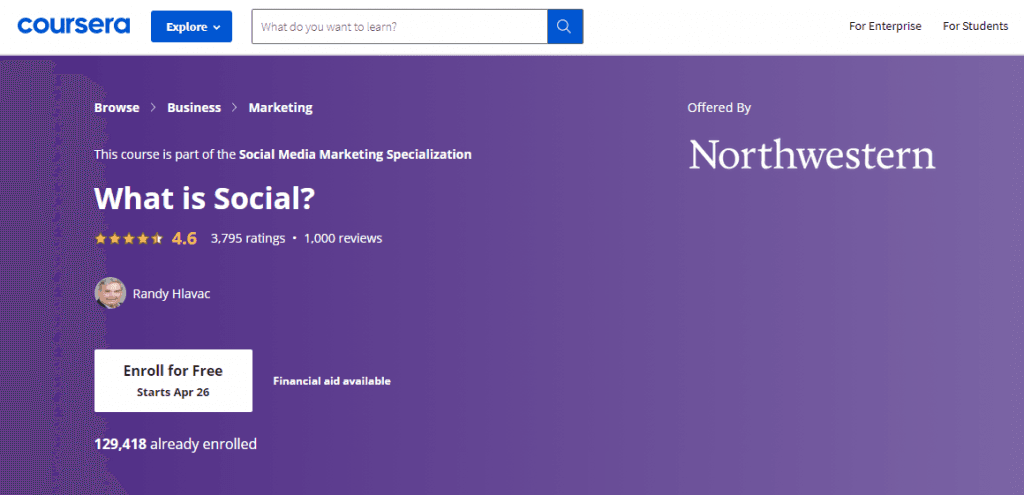
Task: Click the What is Social? course title
Action: click(x=205, y=198)
